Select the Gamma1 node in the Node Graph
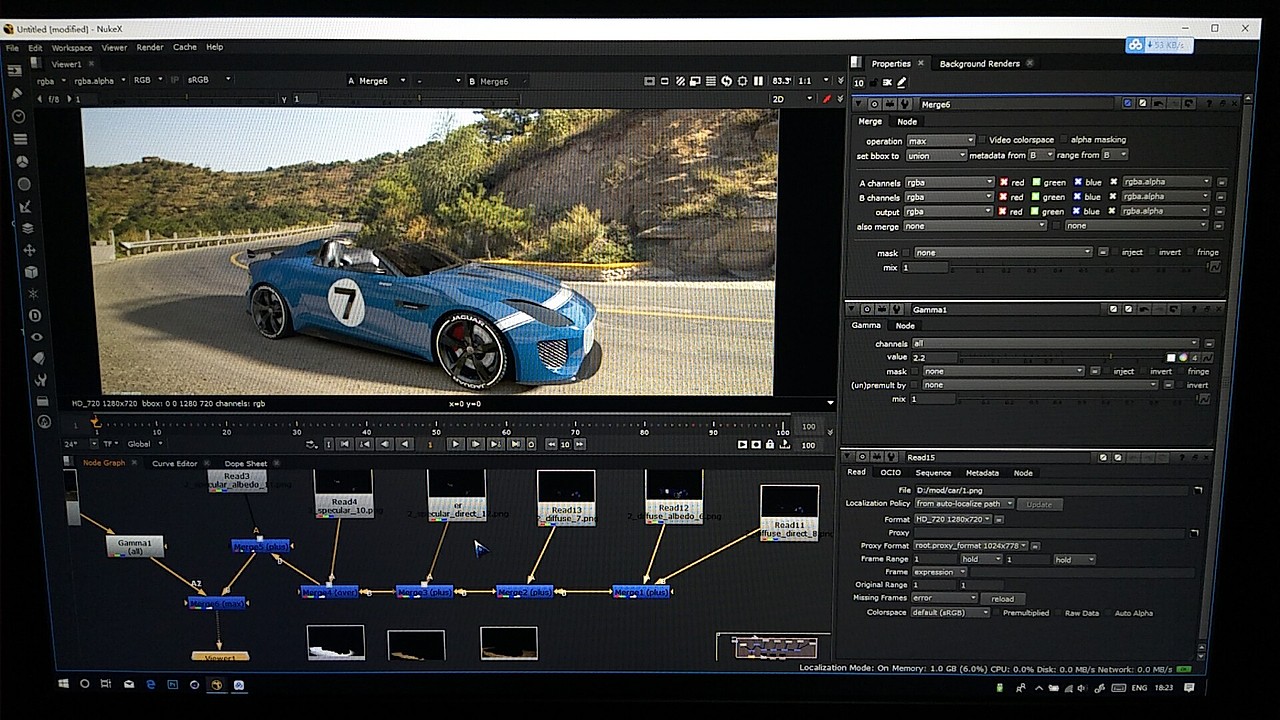Viewport: 1280px width, 720px height. click(135, 546)
